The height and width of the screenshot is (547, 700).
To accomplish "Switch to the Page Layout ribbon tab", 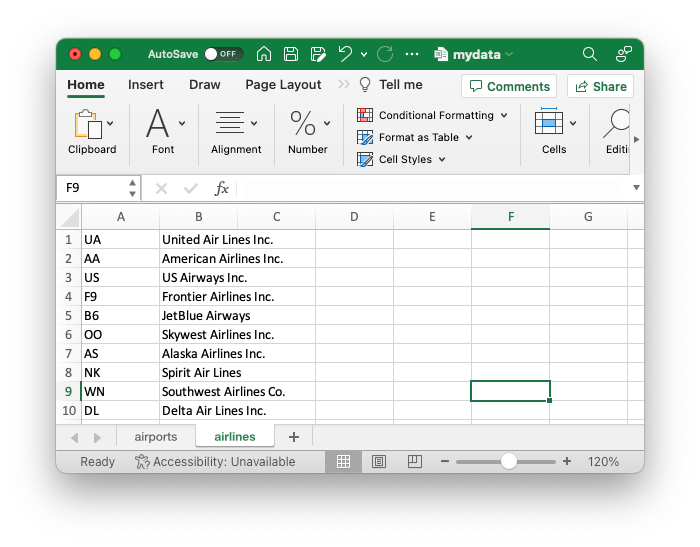I will tap(283, 84).
